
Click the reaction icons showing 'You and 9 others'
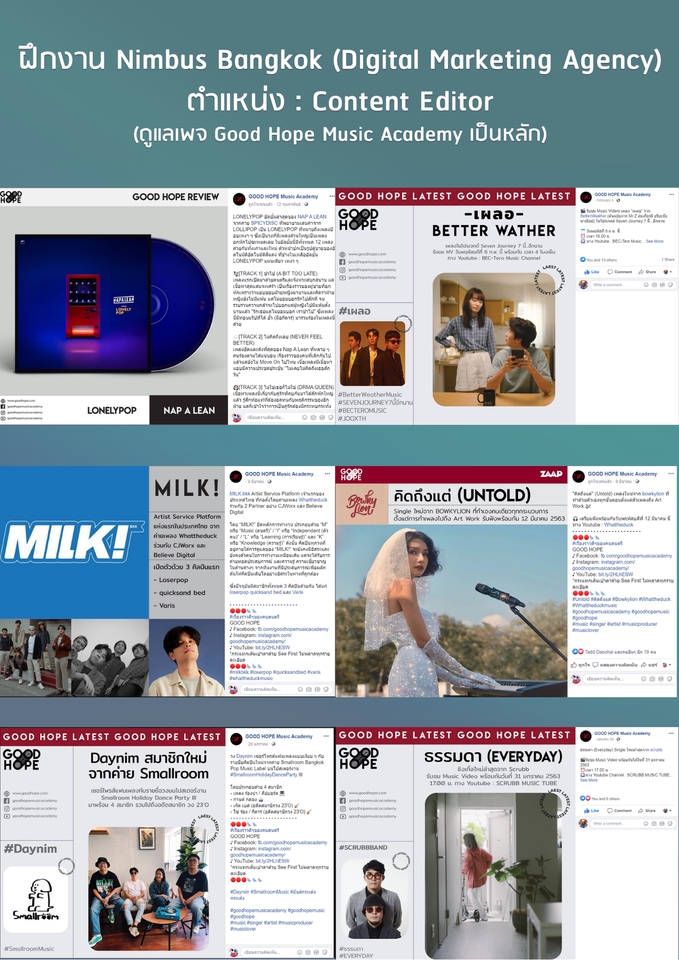click(585, 798)
